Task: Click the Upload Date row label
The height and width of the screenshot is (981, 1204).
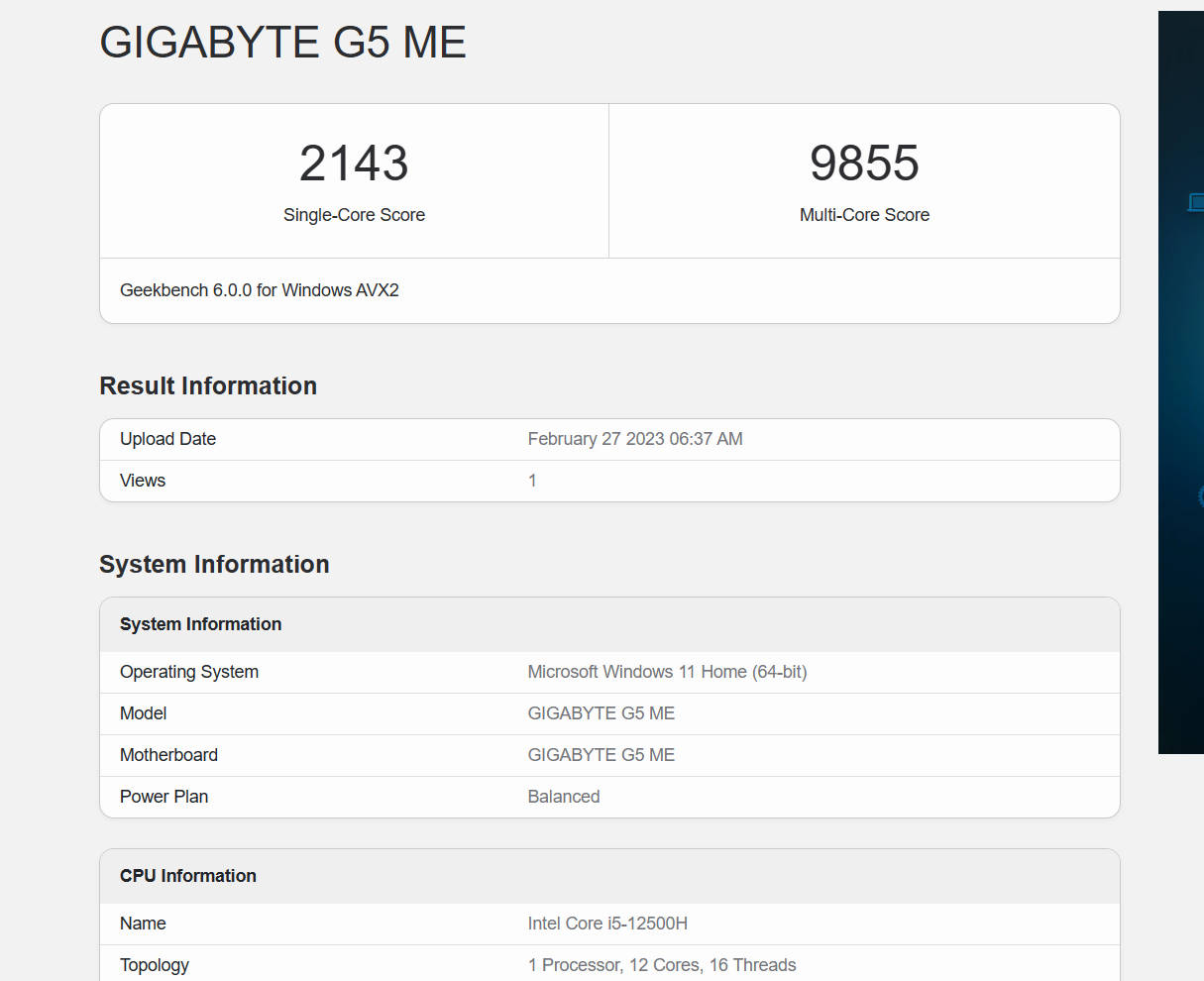Action: click(x=167, y=439)
